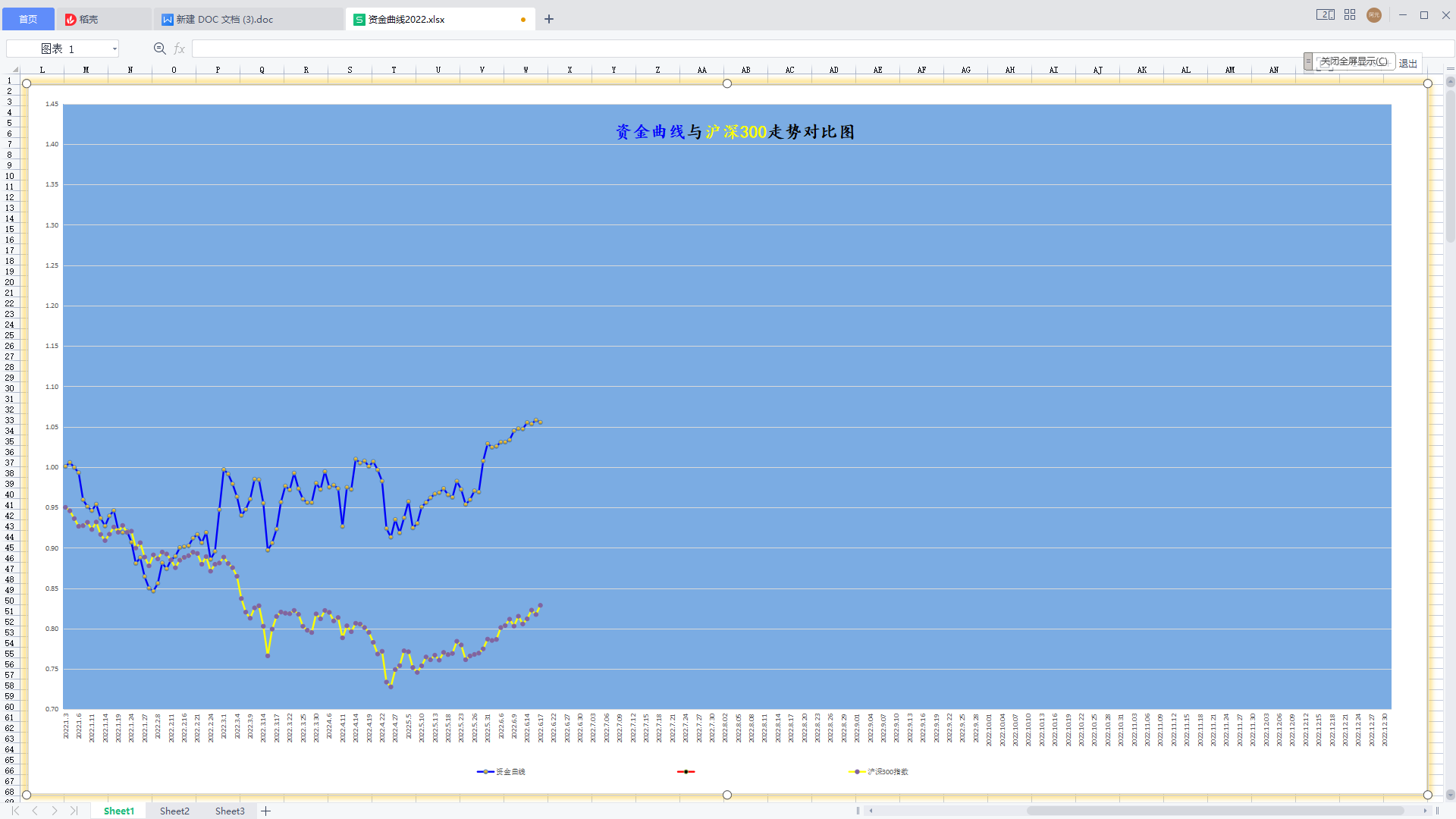The width and height of the screenshot is (1456, 819).
Task: Click 关闭全屏显示(C) button
Action: tap(1354, 61)
